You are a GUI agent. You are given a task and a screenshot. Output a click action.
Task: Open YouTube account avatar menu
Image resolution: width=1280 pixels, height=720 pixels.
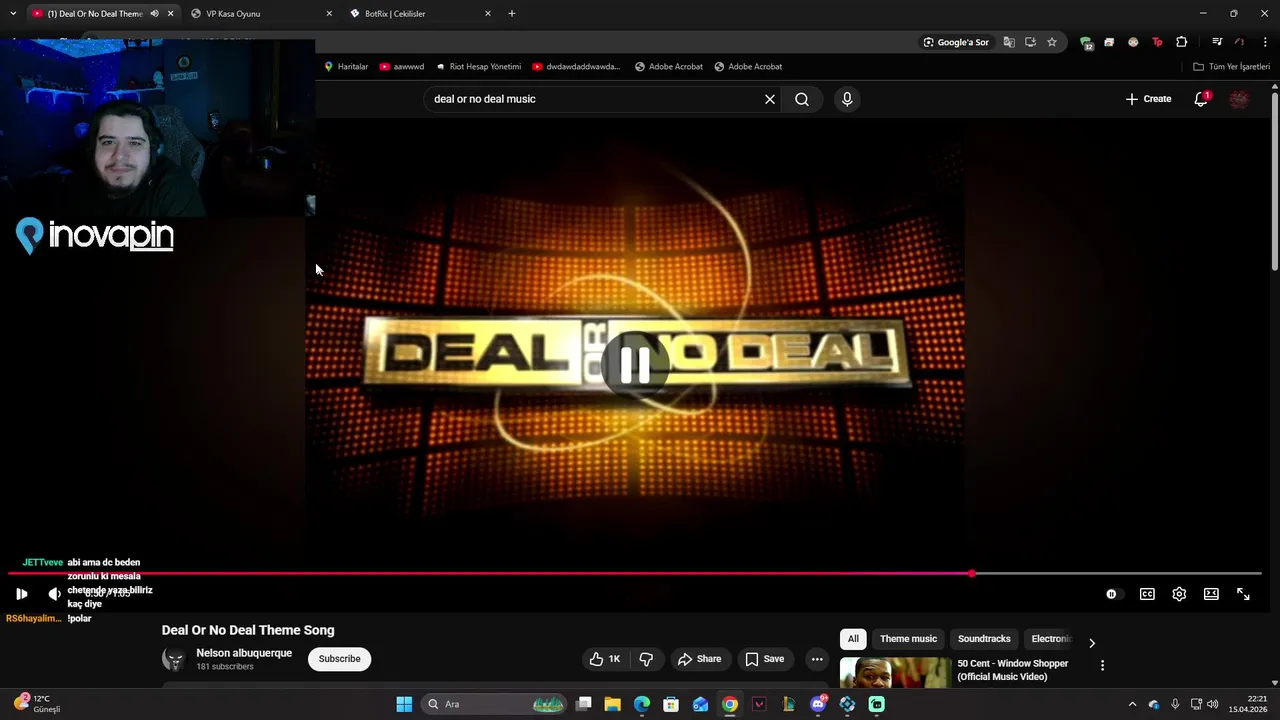[1239, 99]
